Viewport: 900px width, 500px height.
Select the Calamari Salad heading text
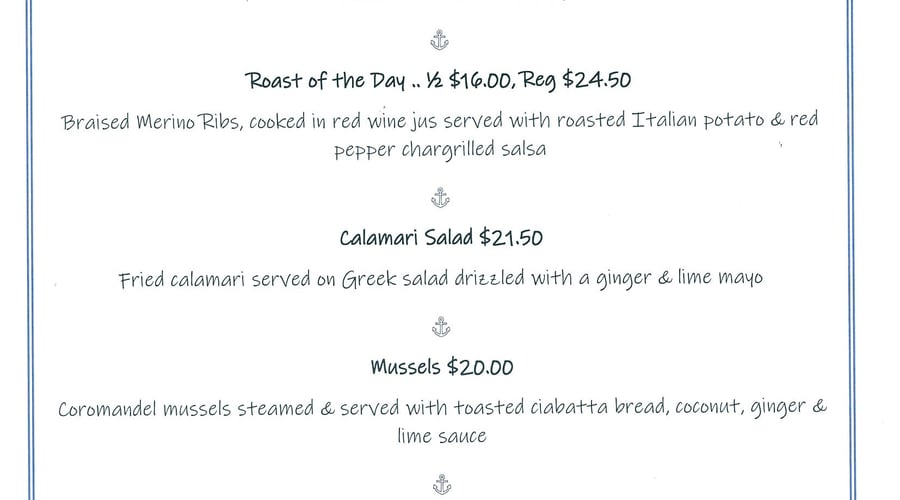click(x=406, y=238)
